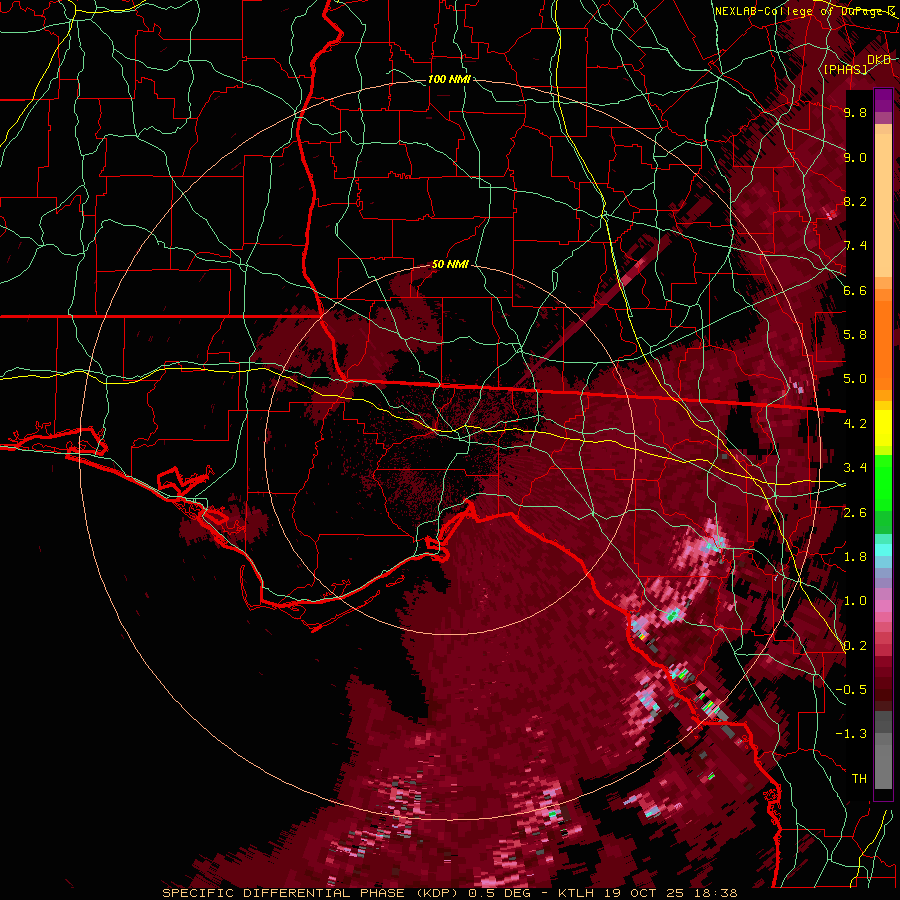Click the '1.0' color scale value
This screenshot has width=900, height=900.
tap(855, 601)
